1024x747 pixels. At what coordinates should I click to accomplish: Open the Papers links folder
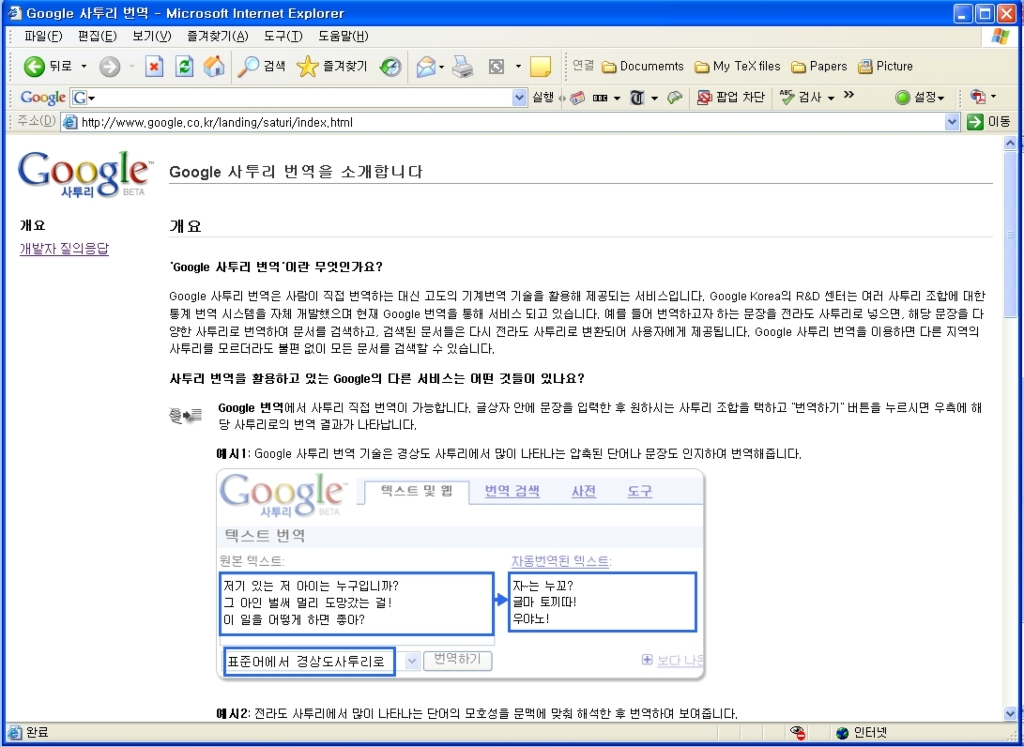(819, 66)
